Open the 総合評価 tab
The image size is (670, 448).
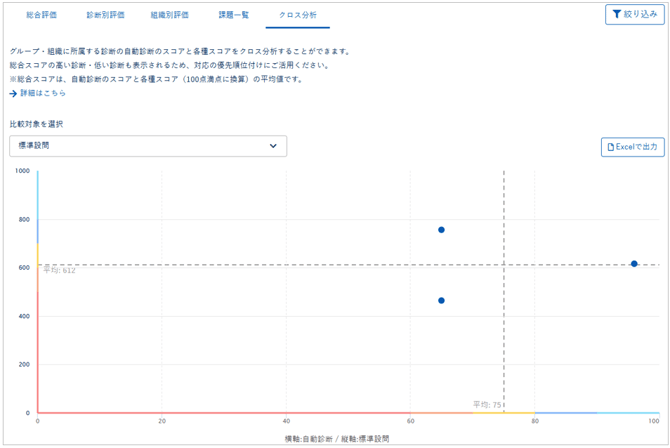[x=41, y=15]
